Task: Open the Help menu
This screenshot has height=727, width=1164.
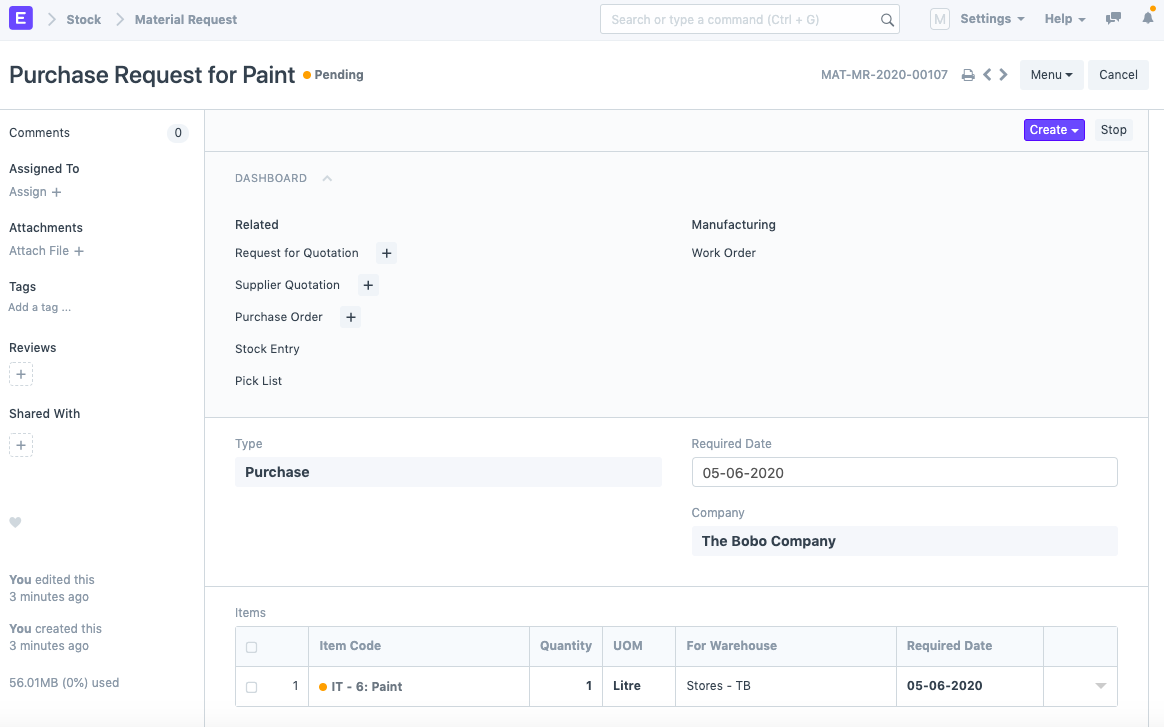Action: tap(1064, 19)
